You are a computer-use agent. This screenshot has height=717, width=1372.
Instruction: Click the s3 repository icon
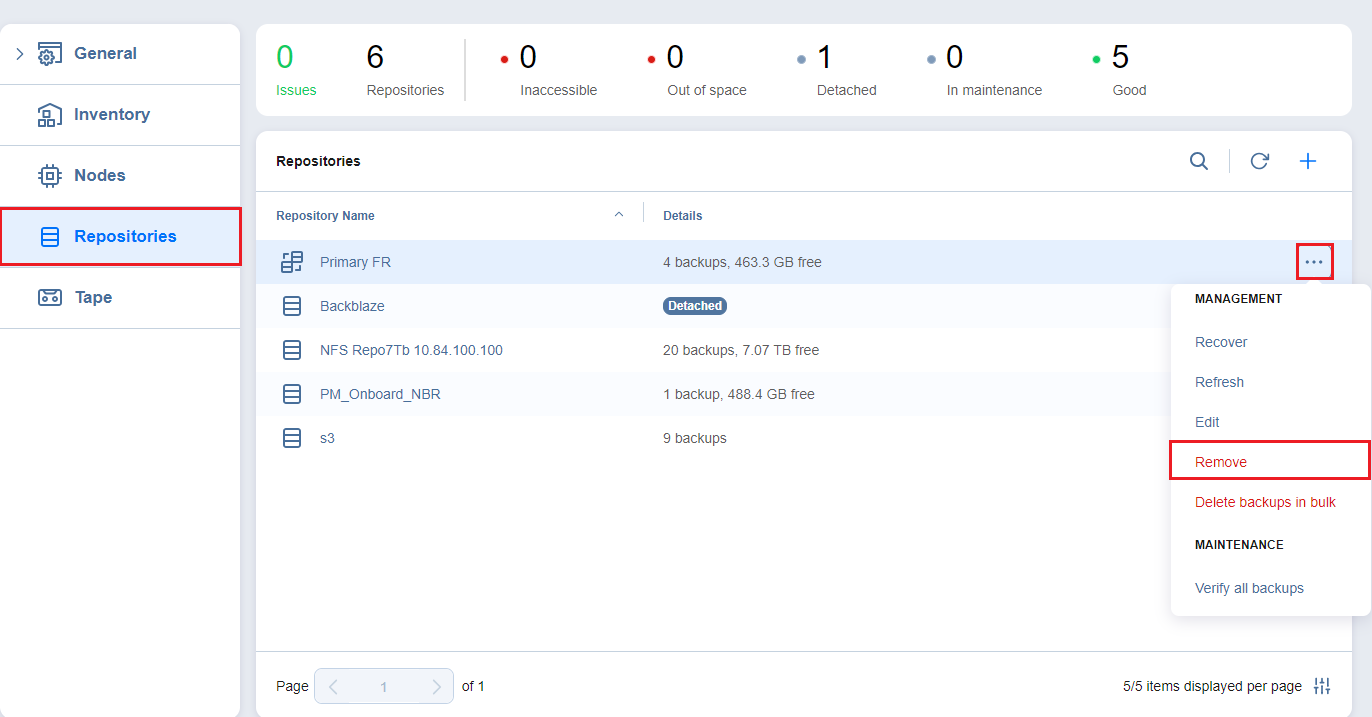coord(292,438)
